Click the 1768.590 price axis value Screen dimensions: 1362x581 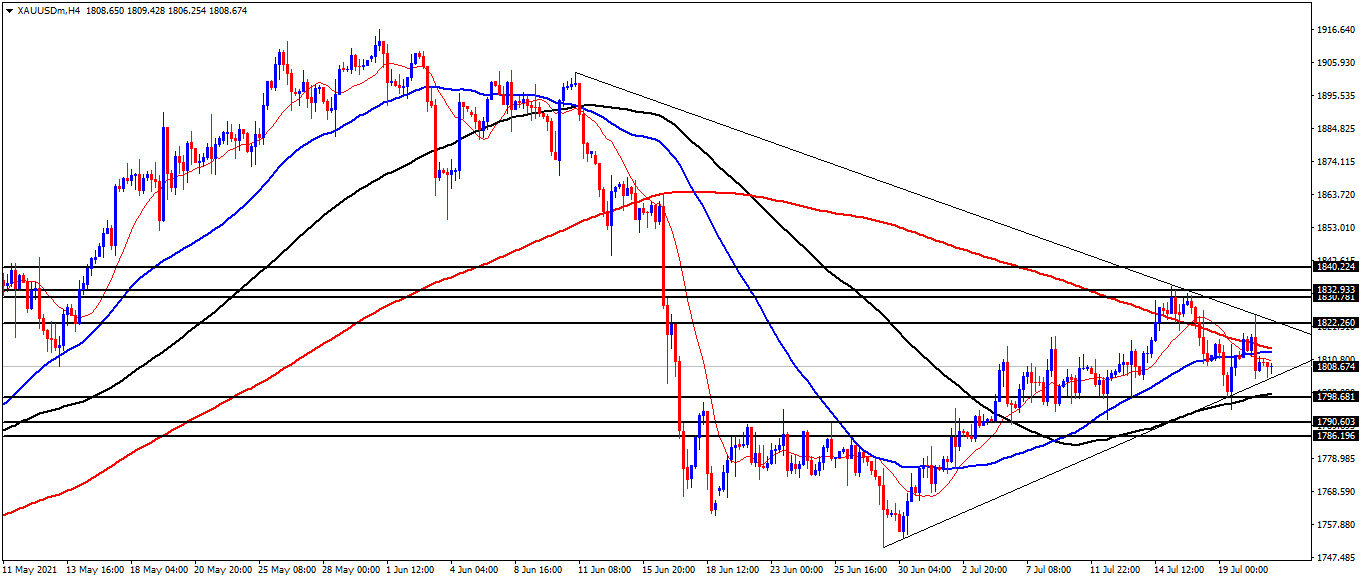point(1337,492)
